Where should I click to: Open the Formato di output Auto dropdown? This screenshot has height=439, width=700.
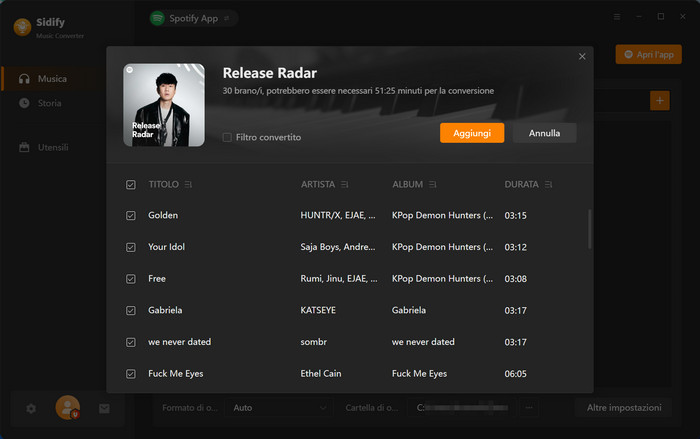279,408
